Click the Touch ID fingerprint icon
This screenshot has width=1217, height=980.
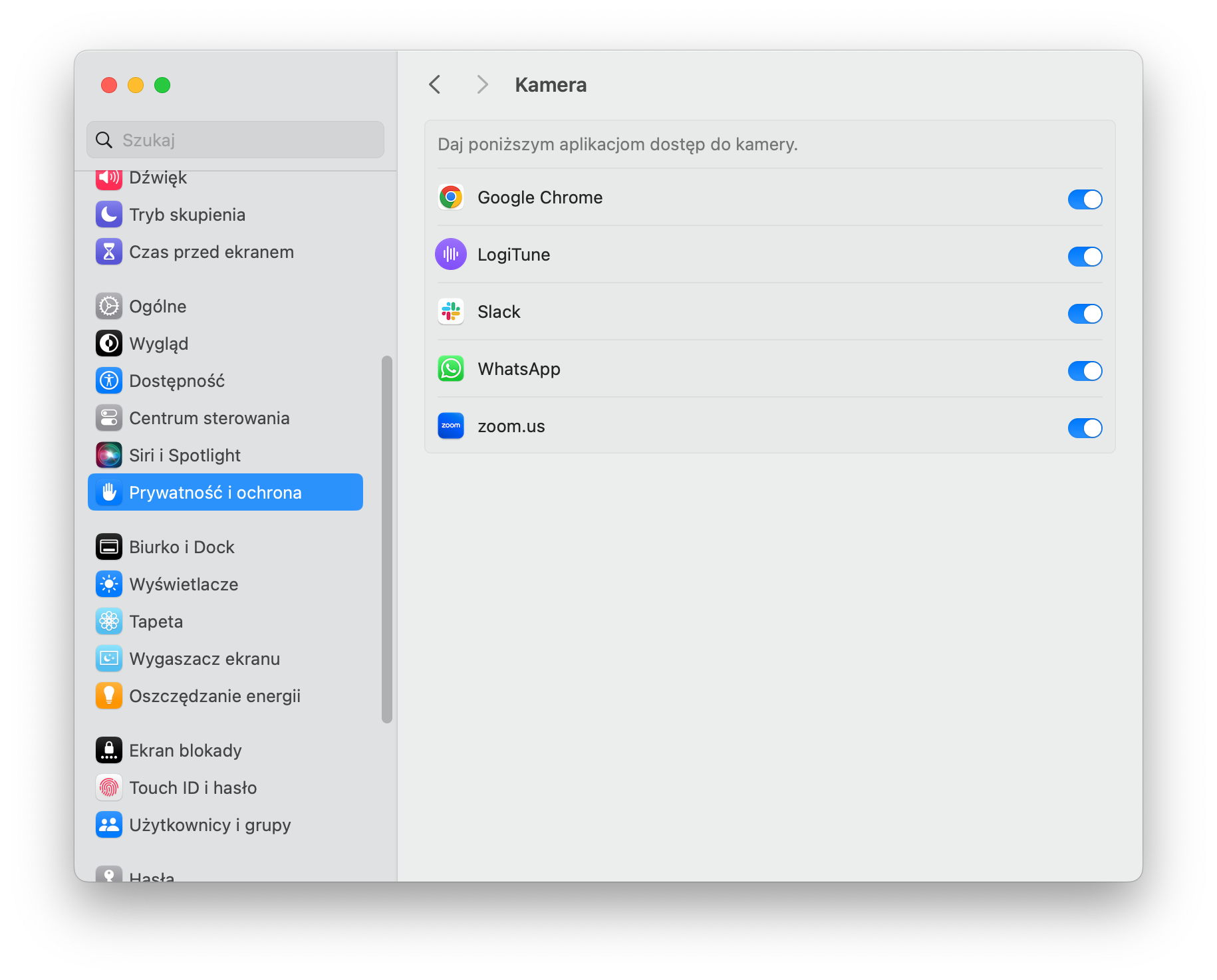click(x=108, y=788)
